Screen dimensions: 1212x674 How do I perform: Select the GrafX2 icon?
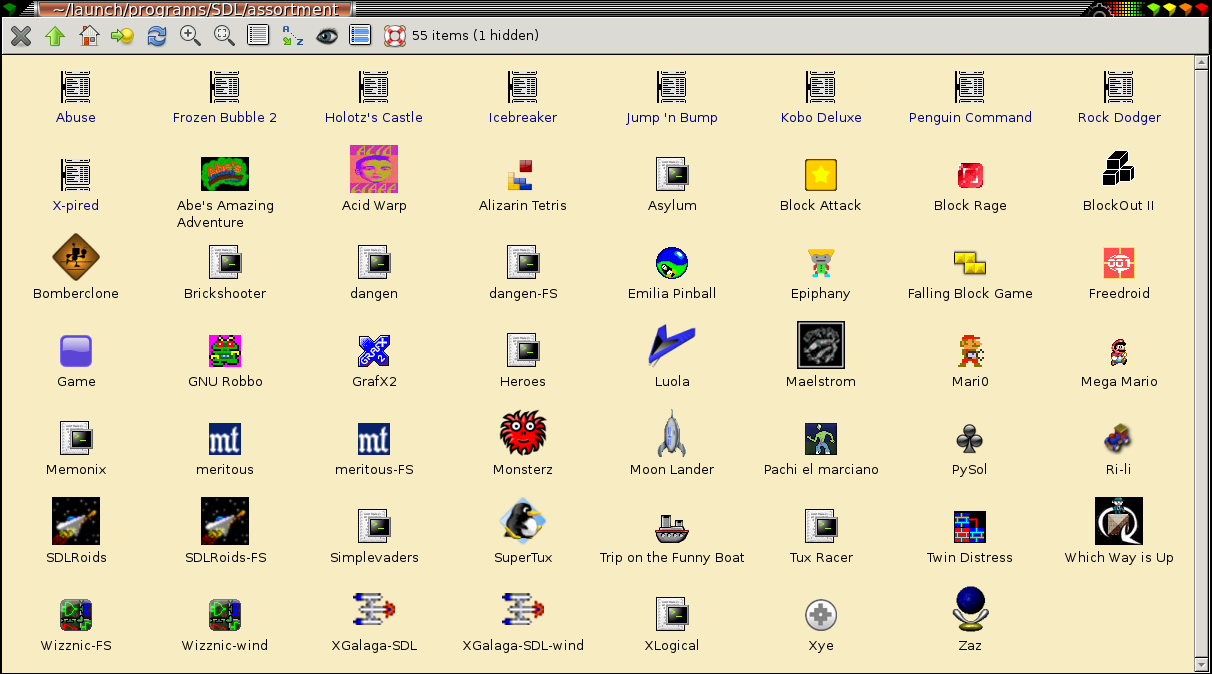coord(374,351)
